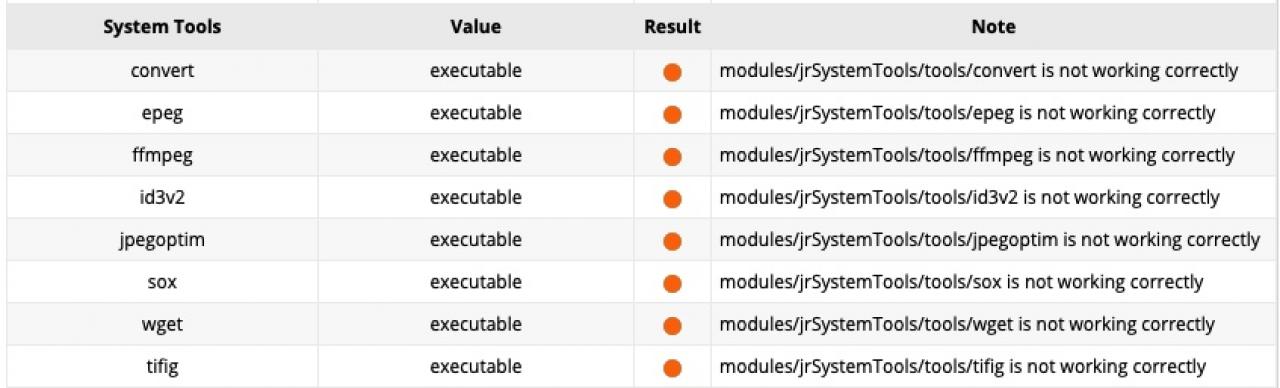Click the orange result indicator for ffmpeg

point(672,157)
